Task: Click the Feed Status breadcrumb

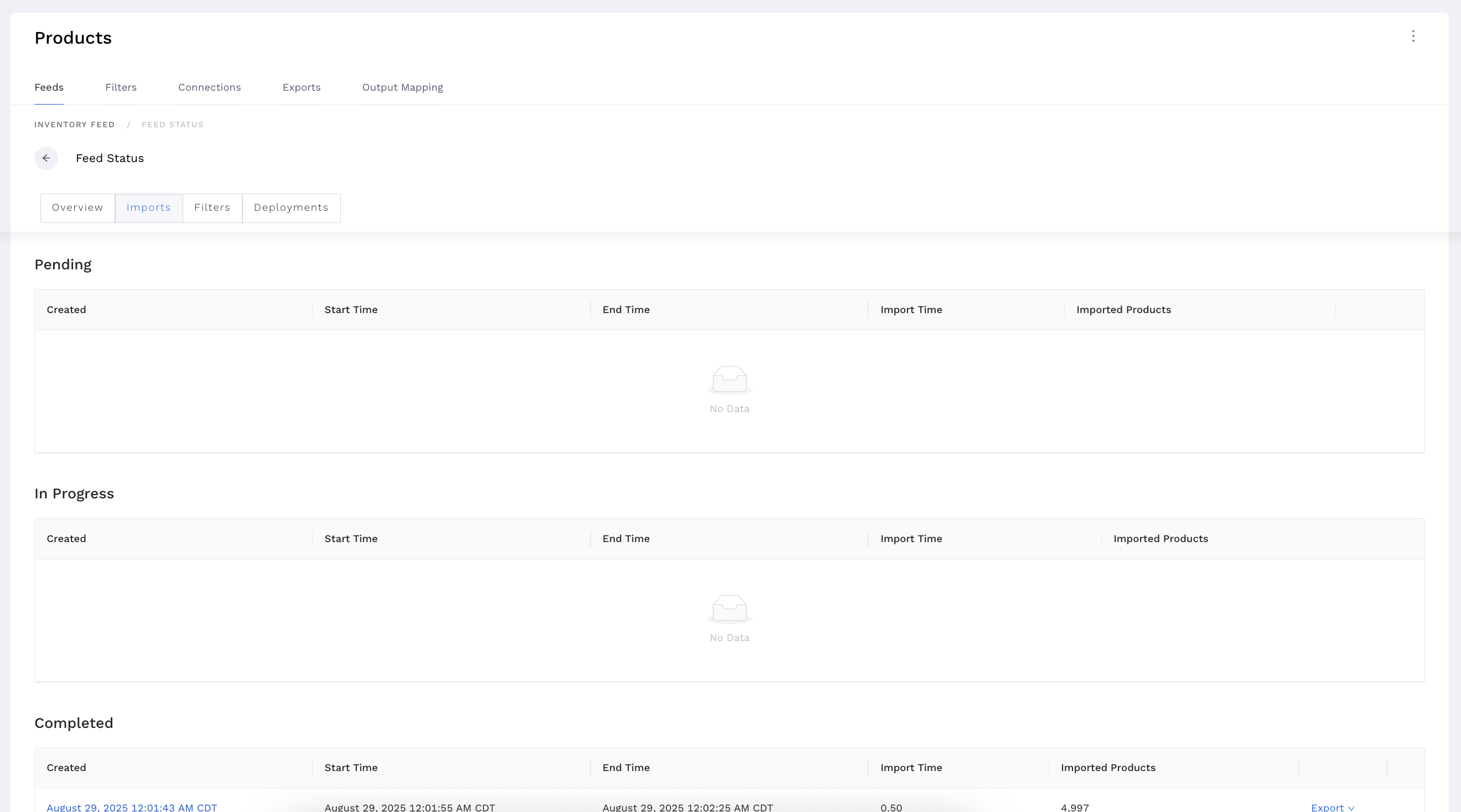Action: [x=173, y=125]
